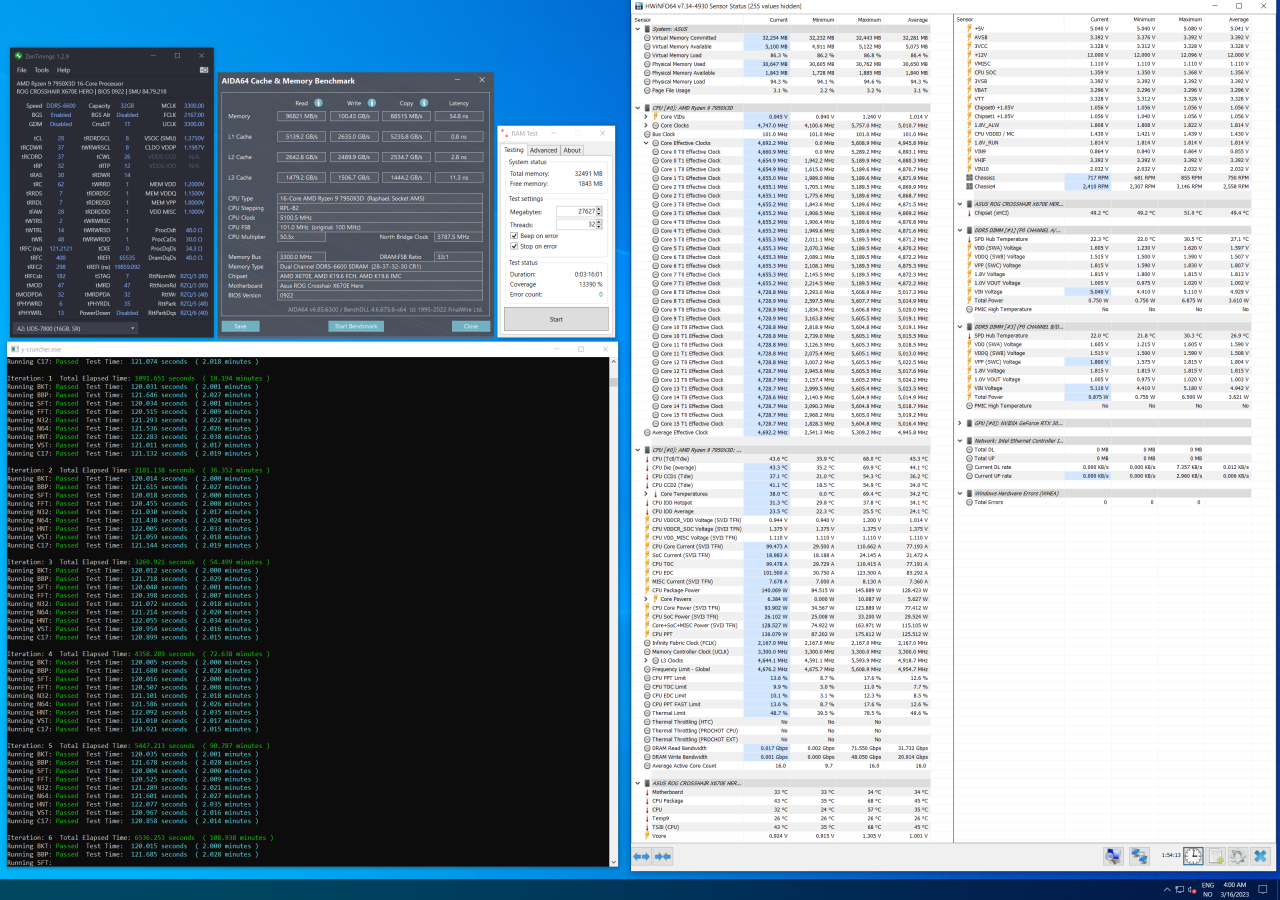
Task: Open the ZenTimings memory module dropdown
Action: 76,327
